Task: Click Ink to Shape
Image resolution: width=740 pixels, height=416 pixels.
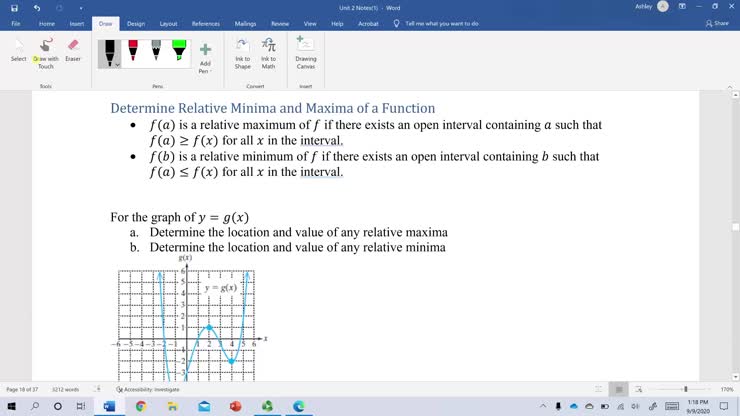Action: tap(242, 52)
